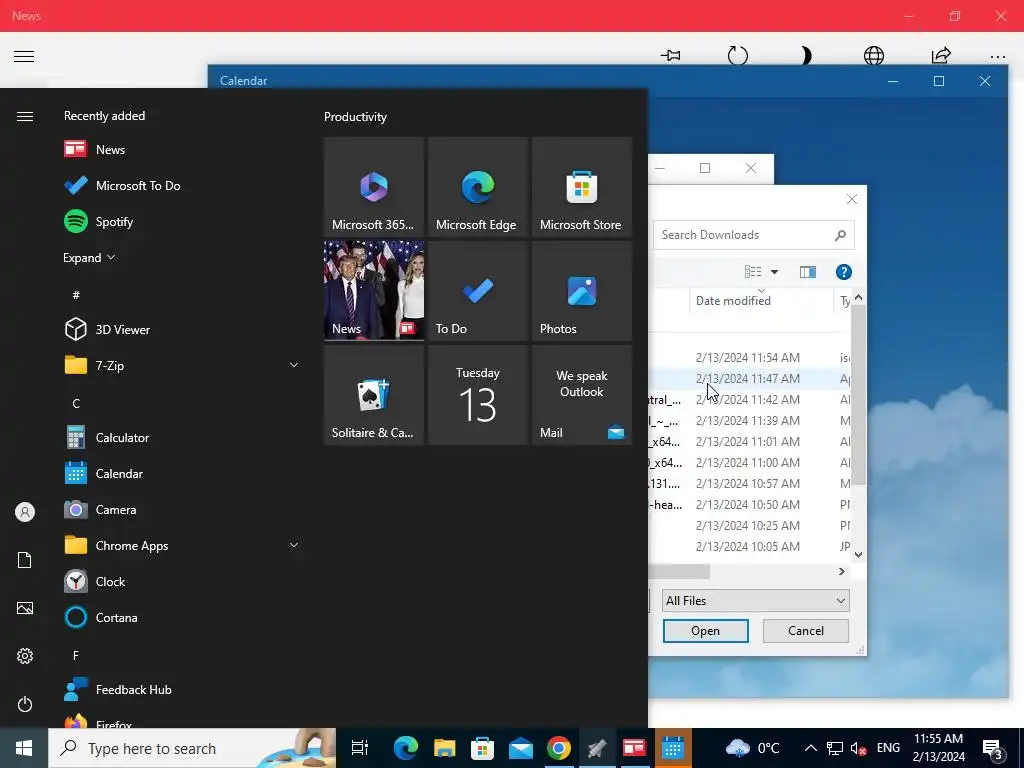Open Task View on taskbar
The image size is (1024, 768).
tap(360, 748)
